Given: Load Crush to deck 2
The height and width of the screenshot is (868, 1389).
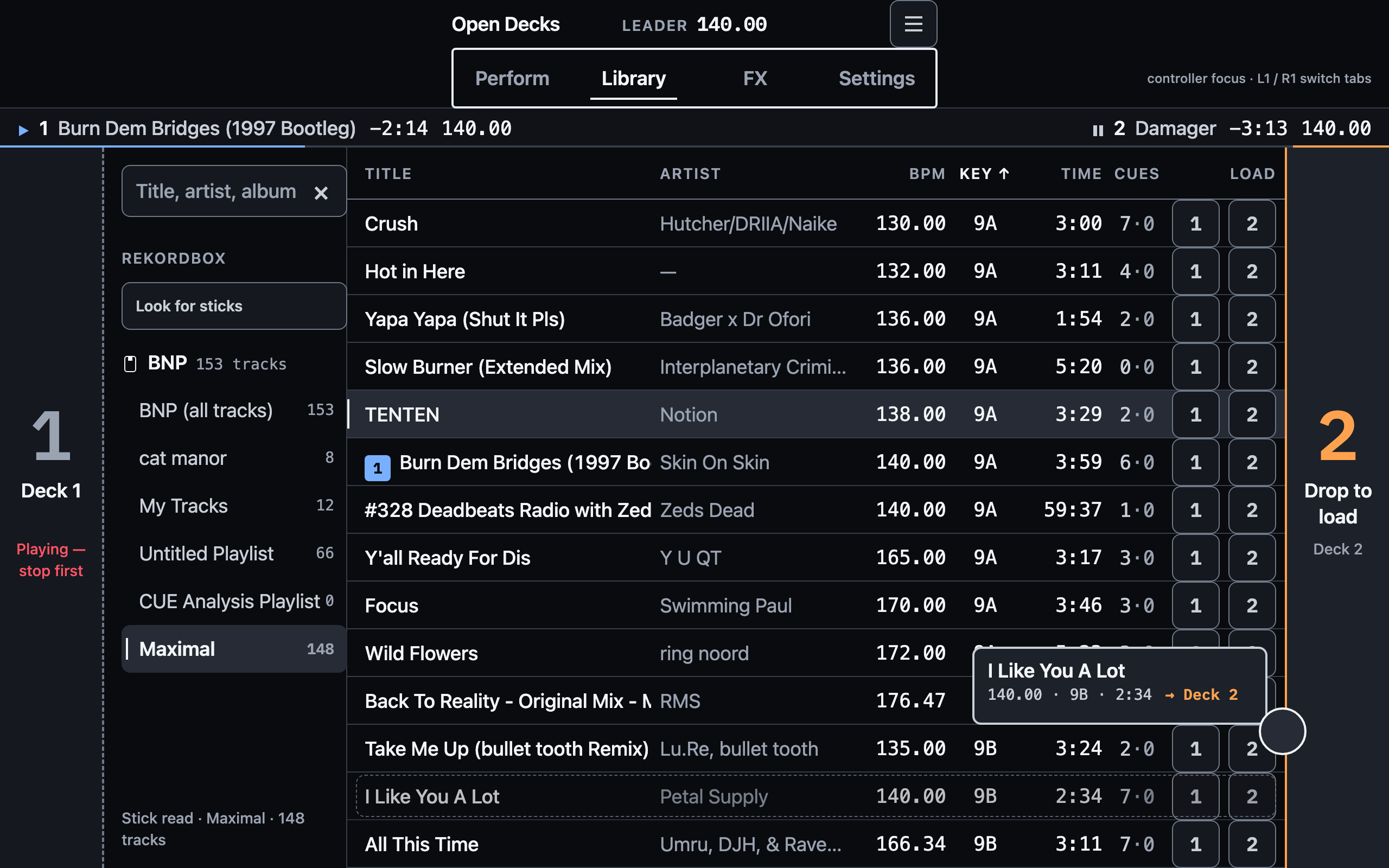Looking at the screenshot, I should 1252,224.
